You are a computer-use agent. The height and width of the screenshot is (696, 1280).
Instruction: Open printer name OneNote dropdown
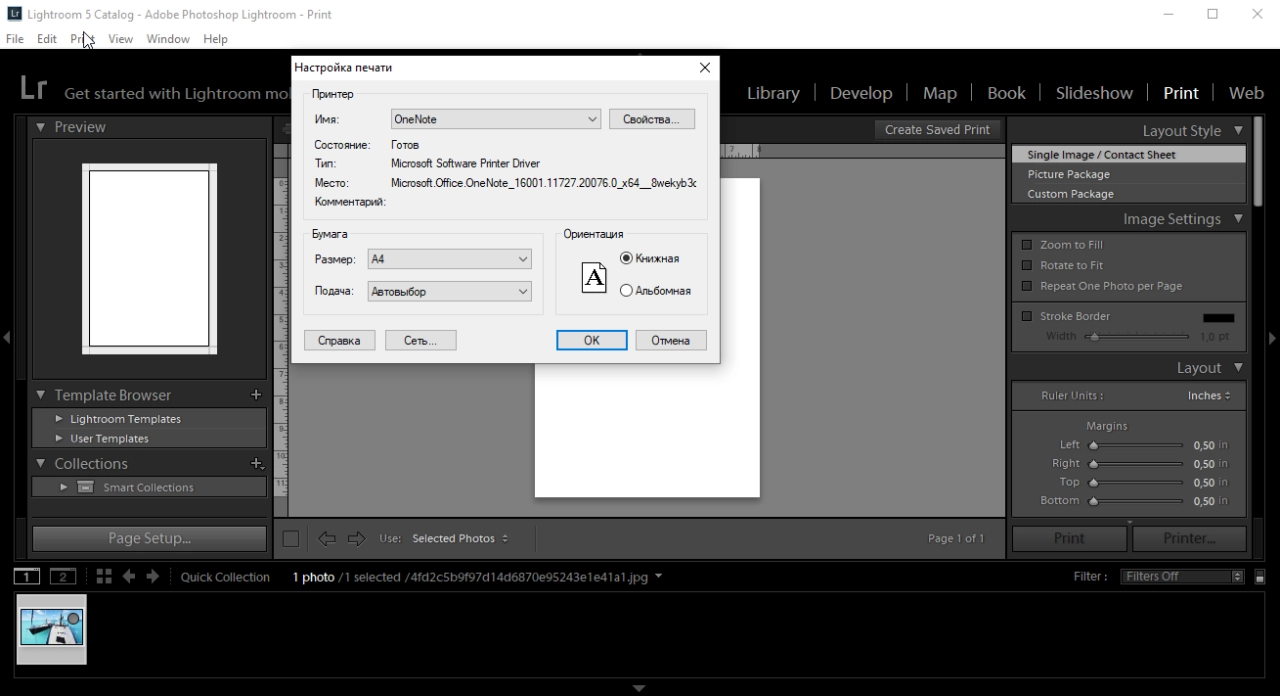tap(495, 119)
